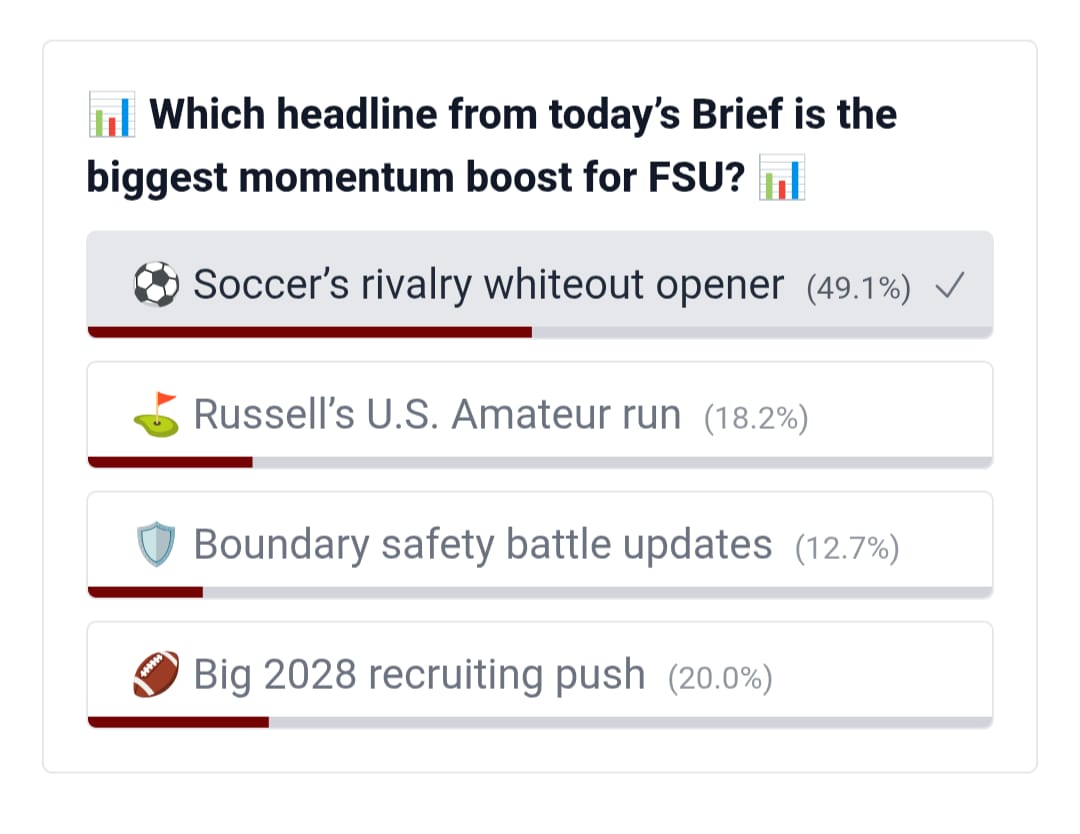This screenshot has width=1080, height=834.
Task: Select 'Russell's U.S. Amateur run' poll option
Action: pos(540,415)
